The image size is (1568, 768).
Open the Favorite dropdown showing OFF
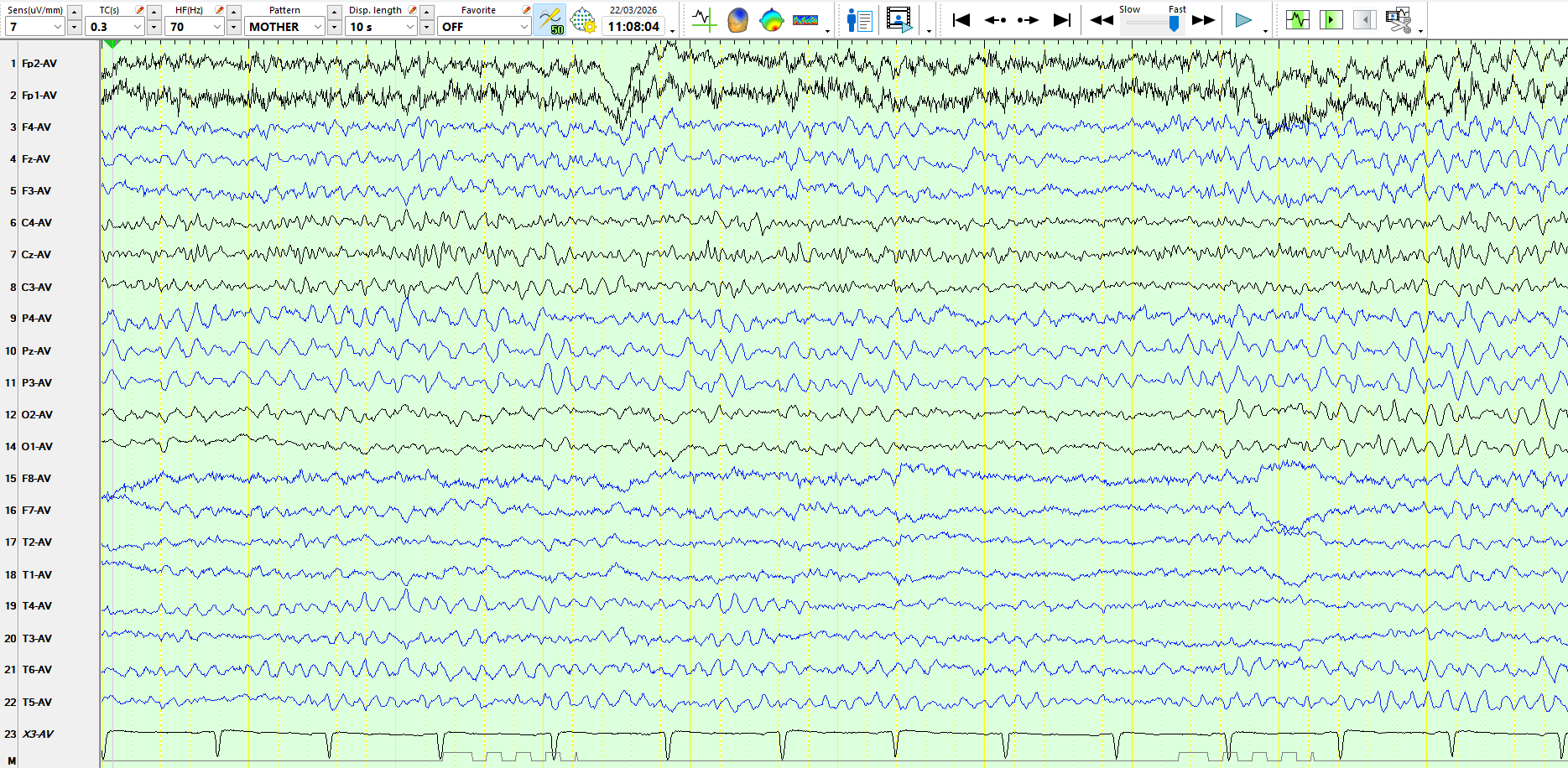pyautogui.click(x=485, y=27)
